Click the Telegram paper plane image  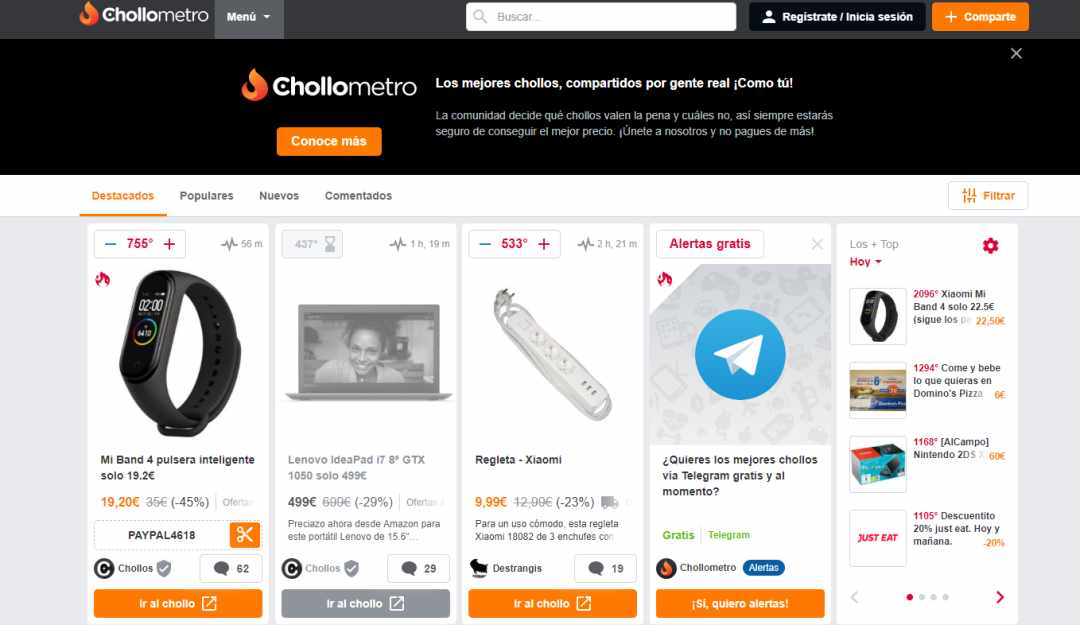coord(740,354)
